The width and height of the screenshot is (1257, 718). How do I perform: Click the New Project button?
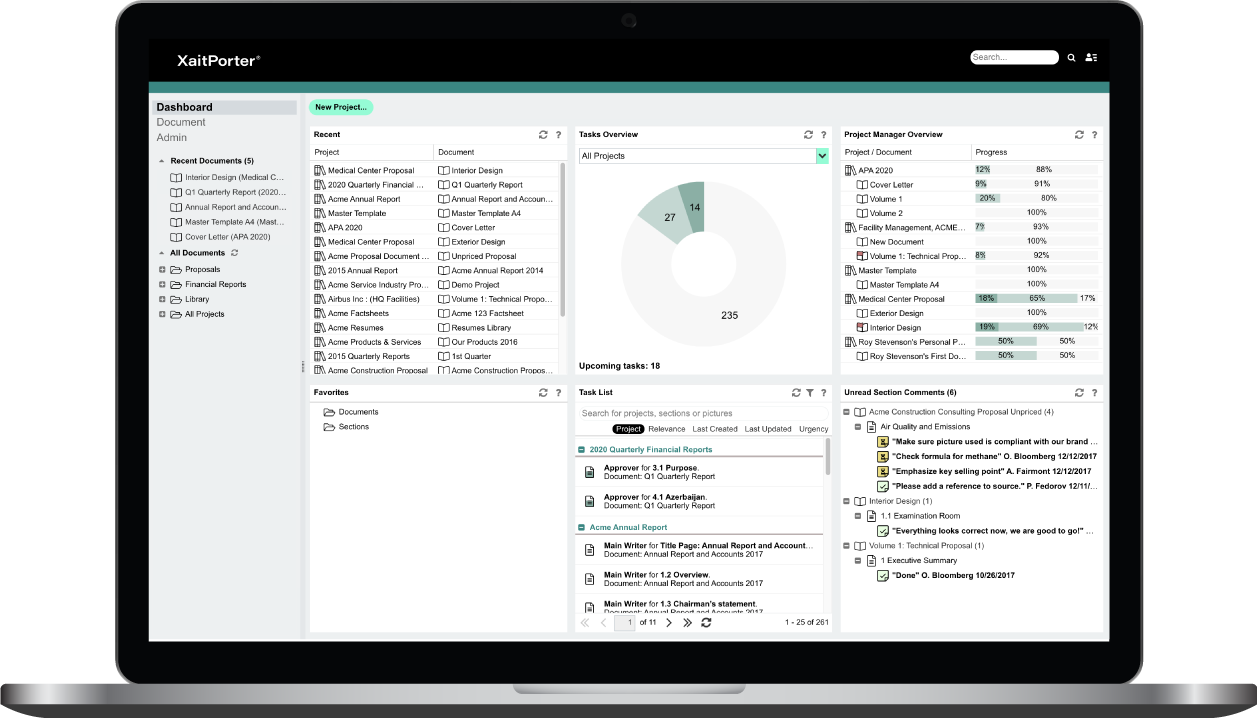341,107
